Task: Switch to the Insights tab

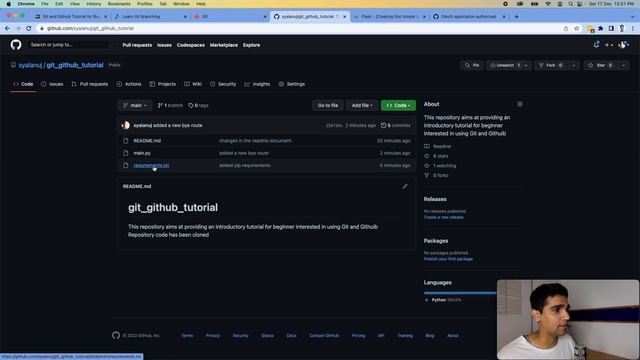Action: click(x=257, y=84)
